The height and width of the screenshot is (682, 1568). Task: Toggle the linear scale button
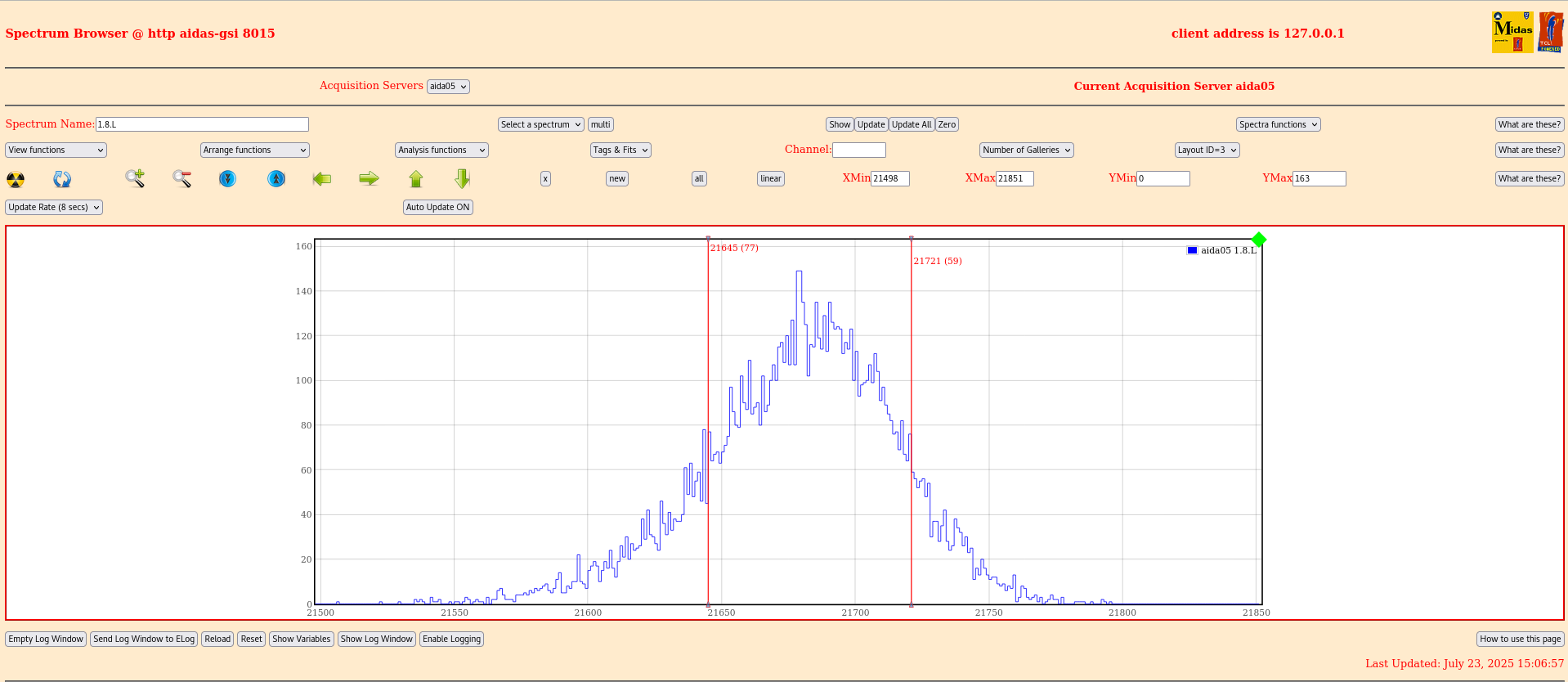(771, 178)
